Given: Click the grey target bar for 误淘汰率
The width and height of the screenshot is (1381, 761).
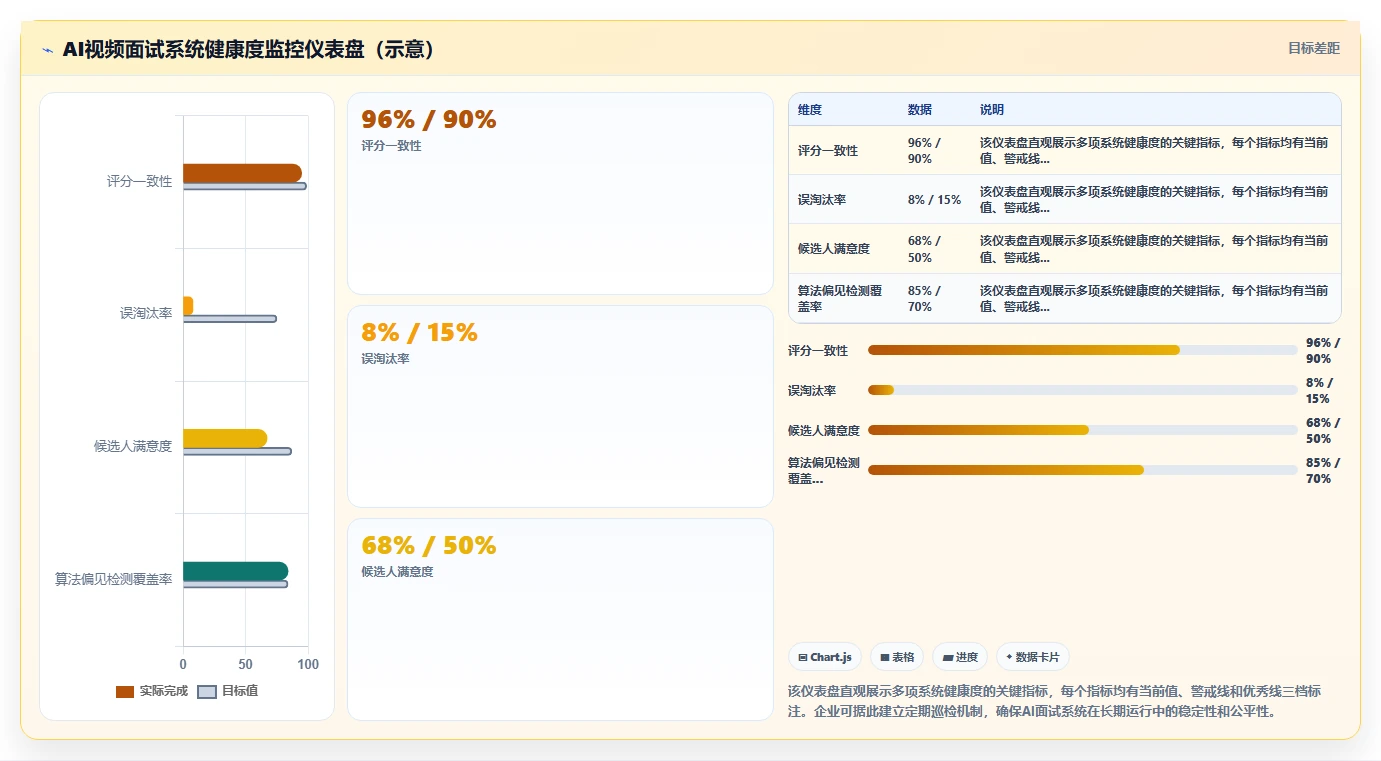Looking at the screenshot, I should (230, 318).
